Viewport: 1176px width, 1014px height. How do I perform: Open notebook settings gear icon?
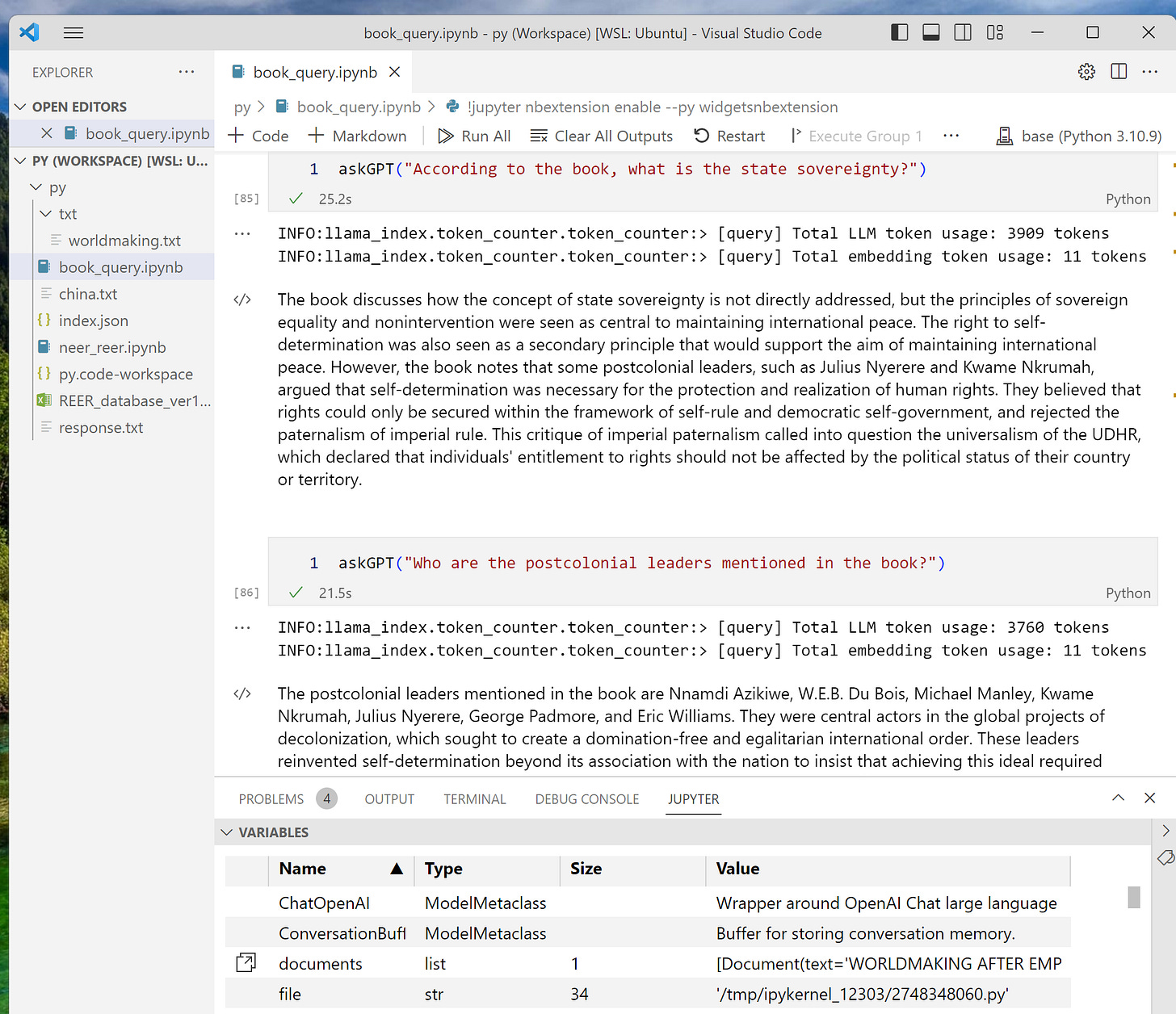point(1086,72)
